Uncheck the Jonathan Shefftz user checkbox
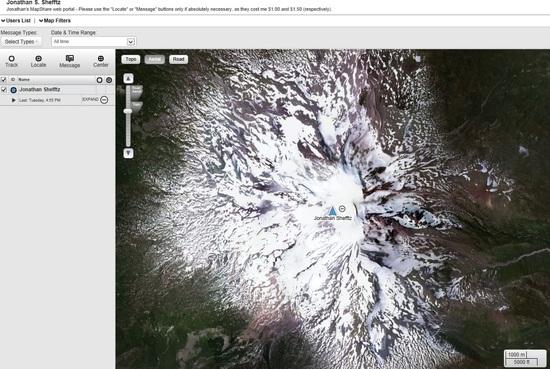 pos(4,90)
